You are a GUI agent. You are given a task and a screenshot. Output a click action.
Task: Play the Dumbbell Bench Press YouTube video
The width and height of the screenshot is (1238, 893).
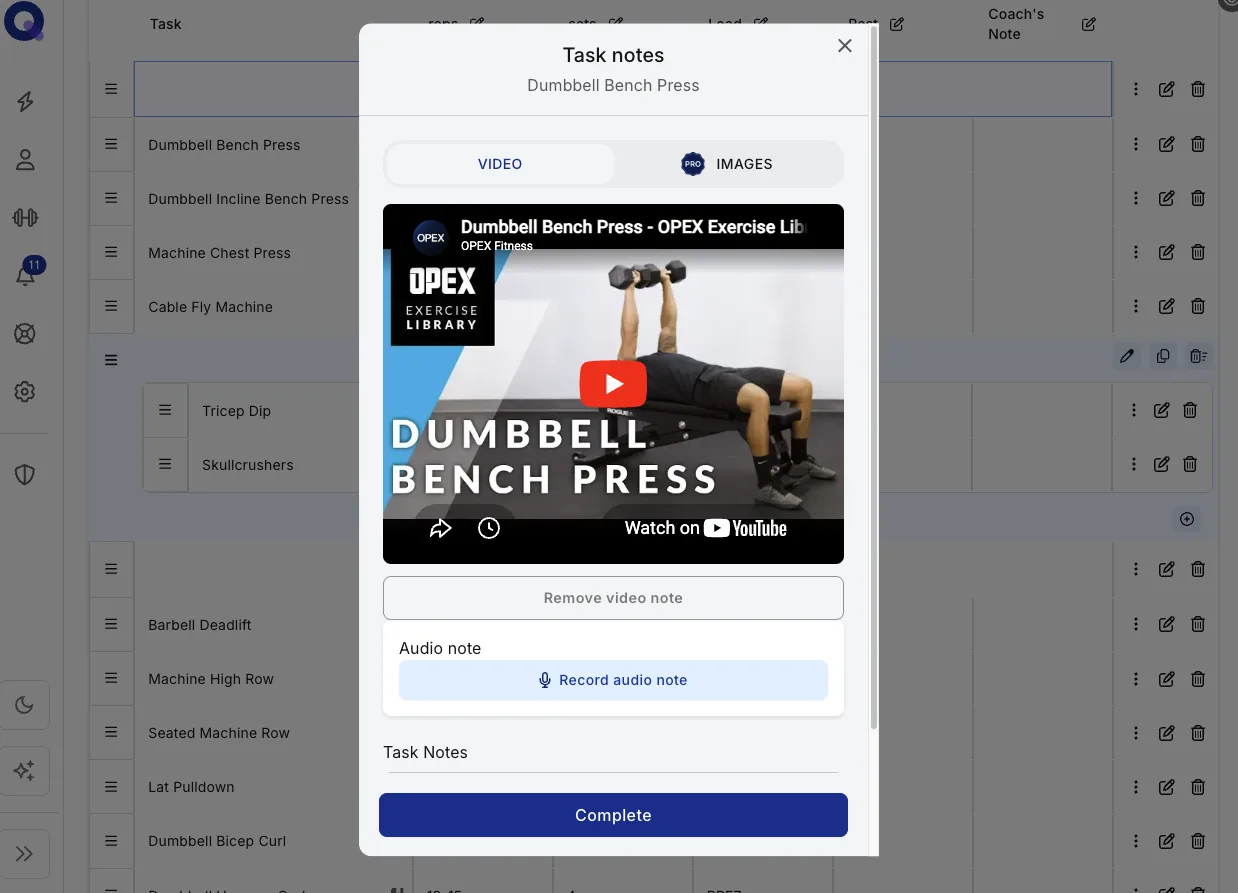tap(613, 384)
